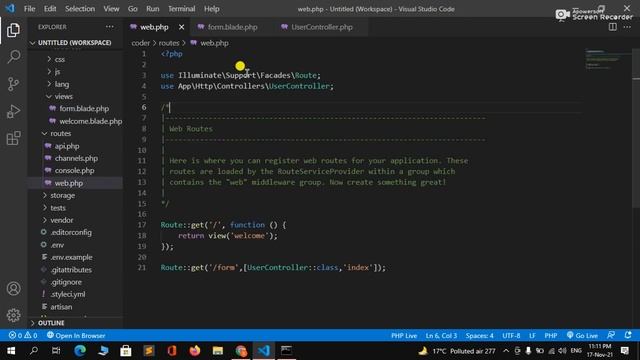This screenshot has height=360, width=640.
Task: Open the Terminal menu
Action: [x=182, y=9]
